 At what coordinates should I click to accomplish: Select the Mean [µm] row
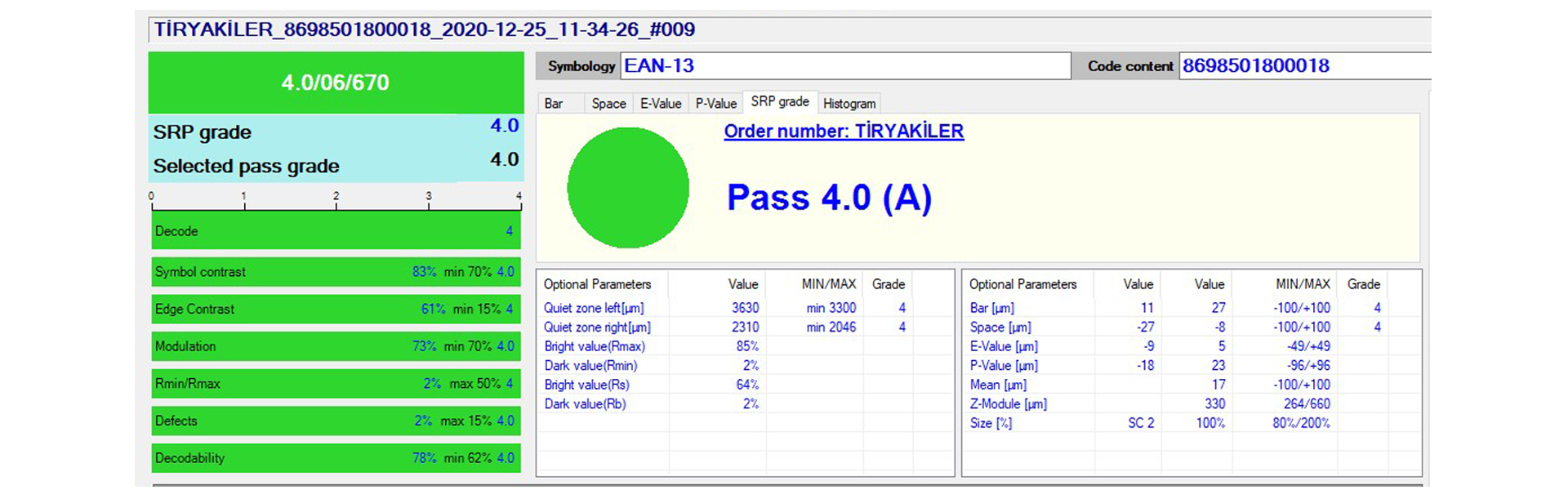pyautogui.click(x=1192, y=385)
